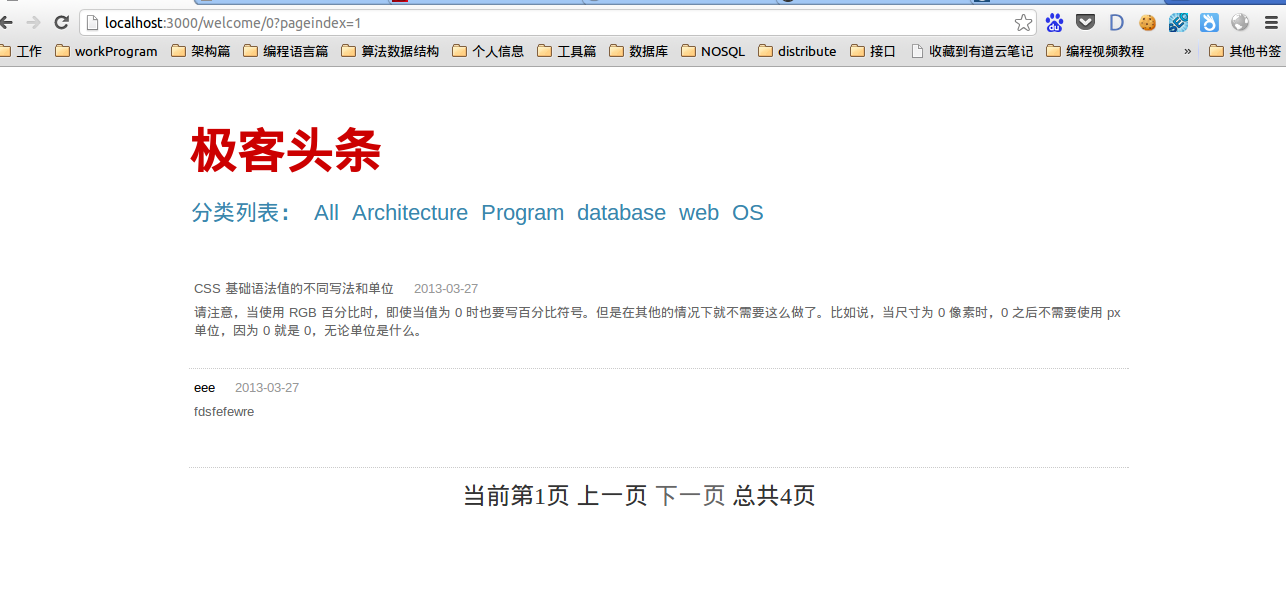Image resolution: width=1286 pixels, height=616 pixels.
Task: Expand the hidden bookmarks overflow chevron
Action: tap(1188, 51)
